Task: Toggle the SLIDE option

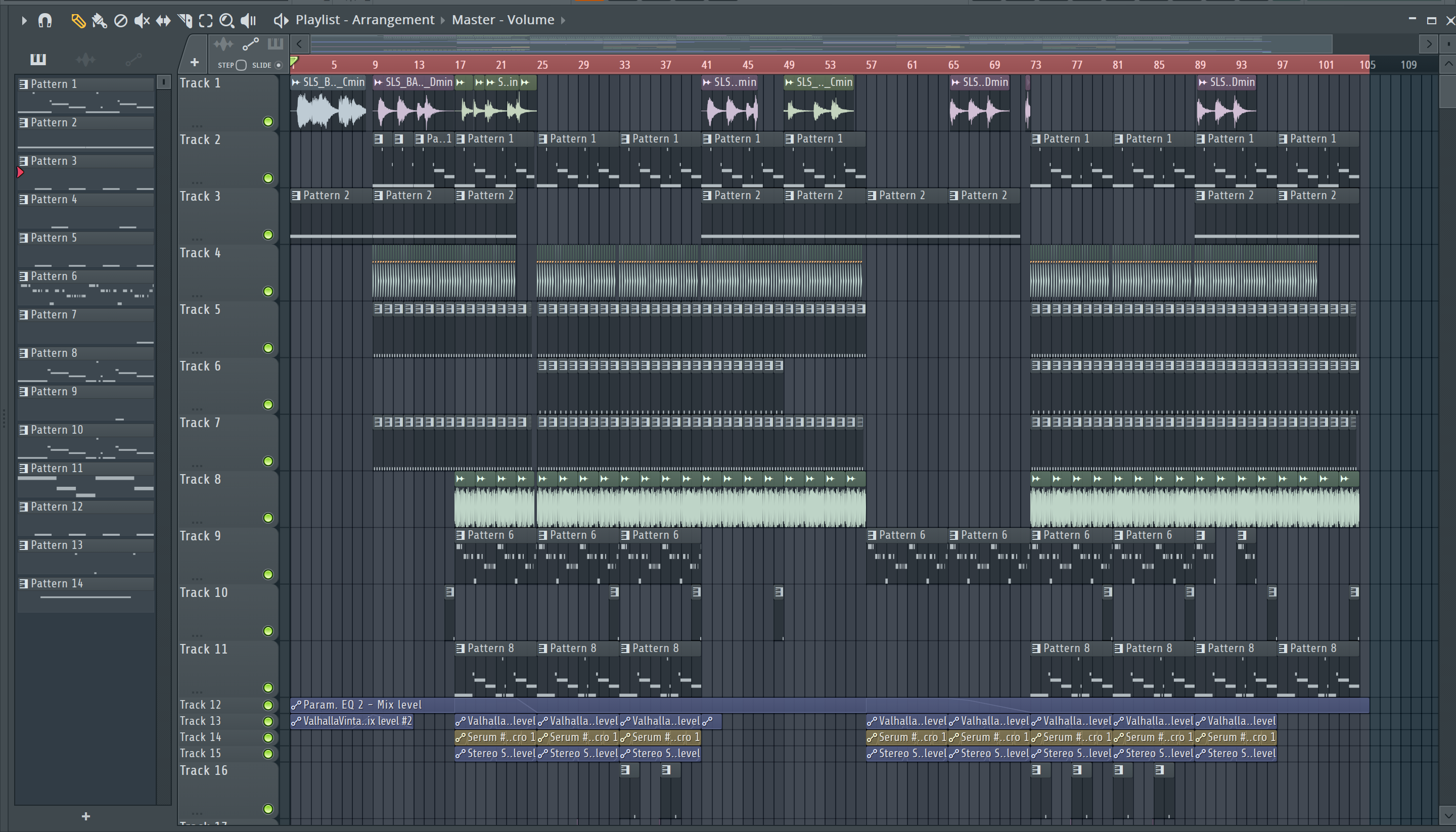Action: coord(279,65)
